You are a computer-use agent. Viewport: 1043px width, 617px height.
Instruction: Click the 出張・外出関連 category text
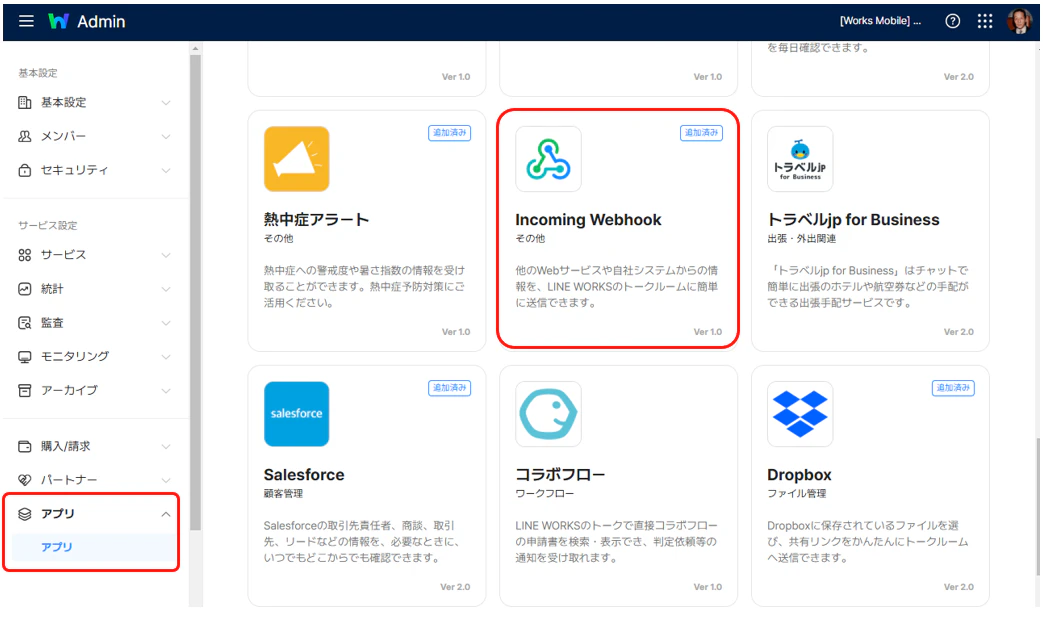[802, 238]
